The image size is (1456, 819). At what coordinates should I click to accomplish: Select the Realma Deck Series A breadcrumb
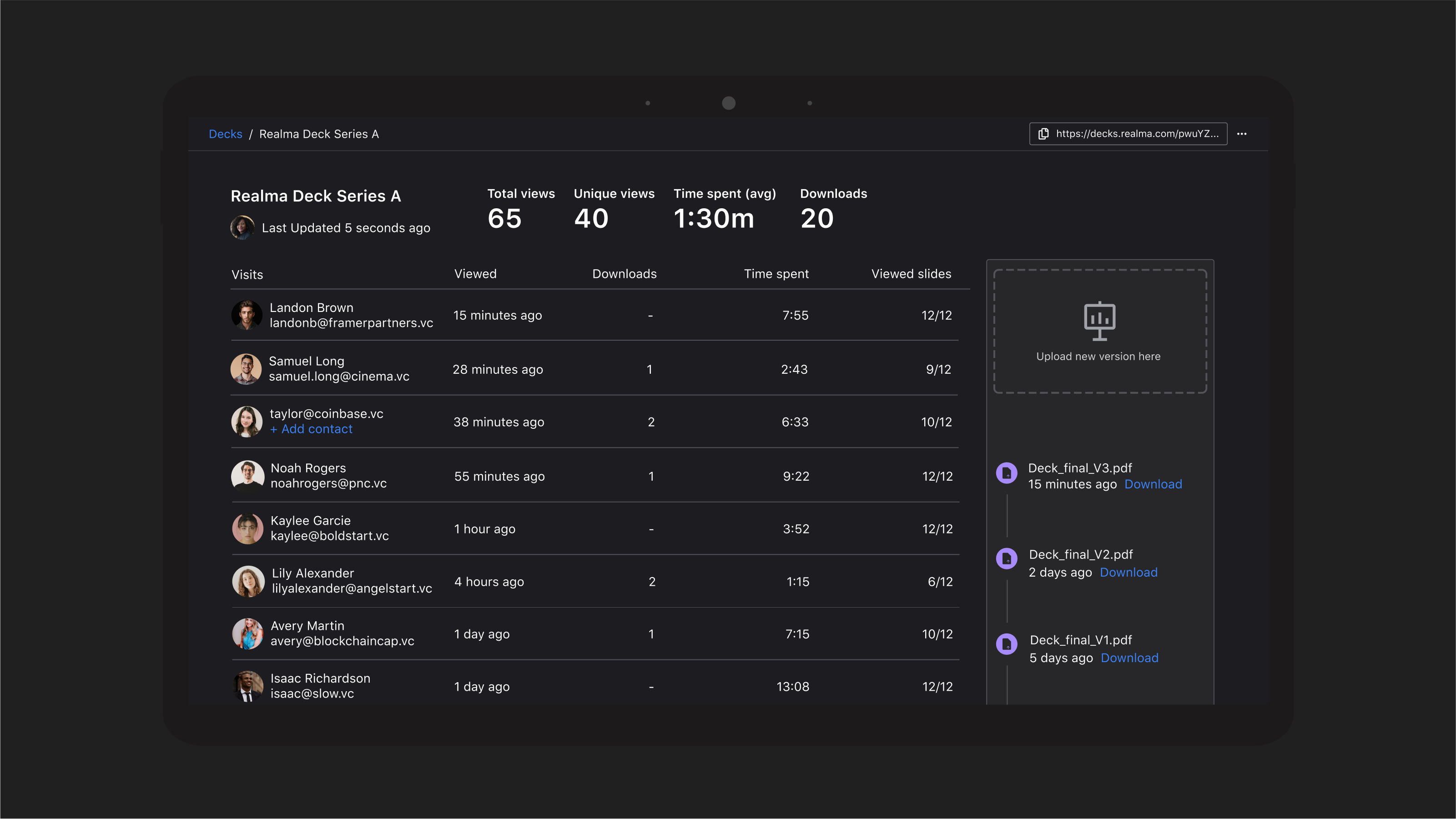point(319,134)
